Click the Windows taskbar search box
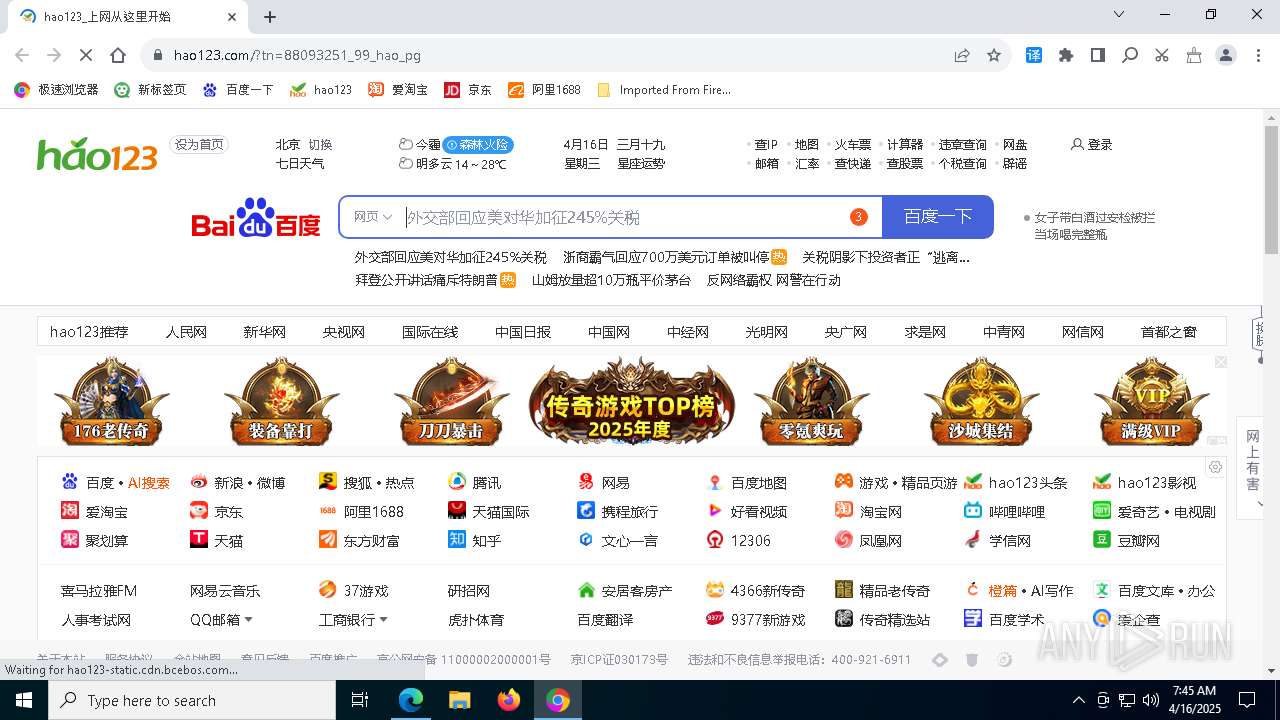 pos(192,700)
